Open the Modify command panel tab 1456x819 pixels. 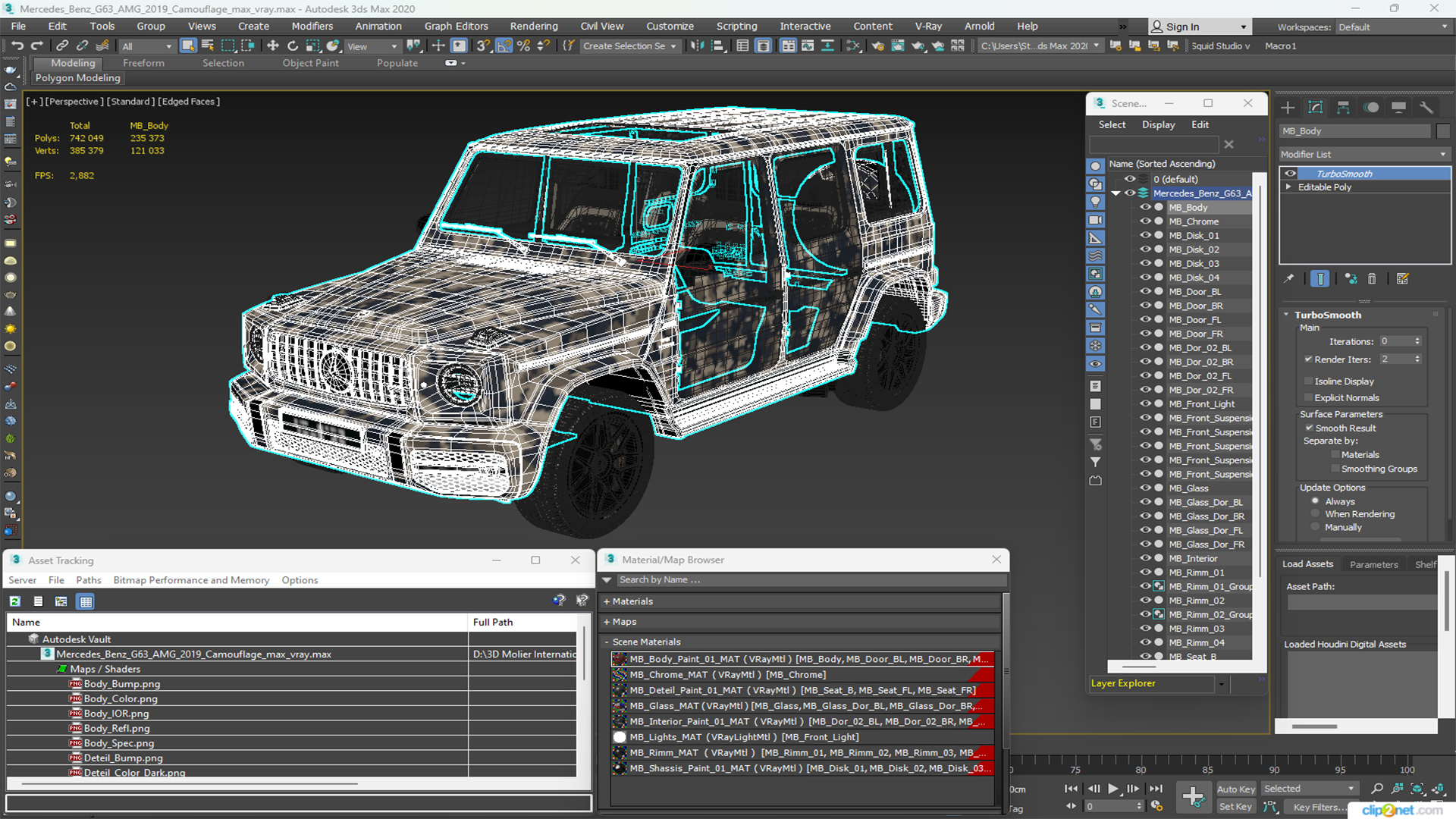1316,107
